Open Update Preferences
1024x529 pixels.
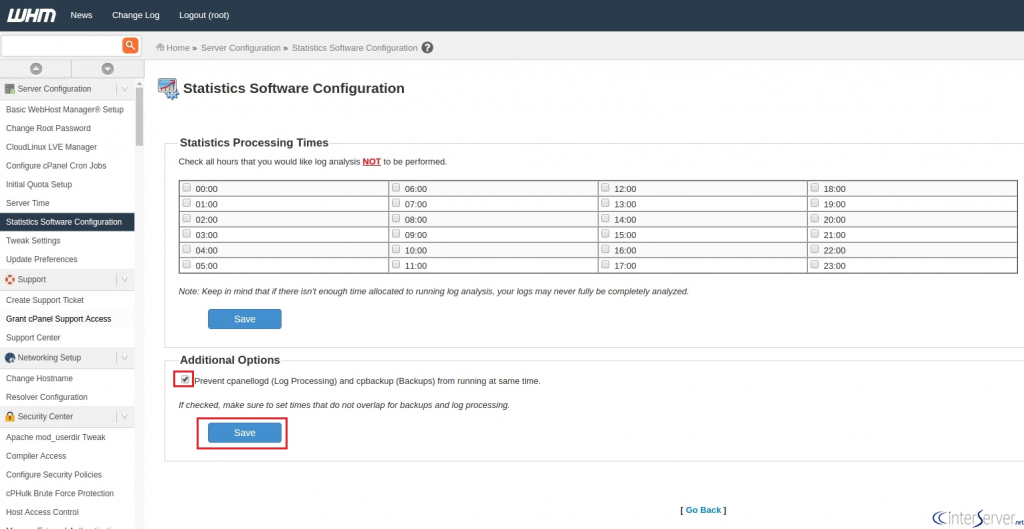(42, 259)
